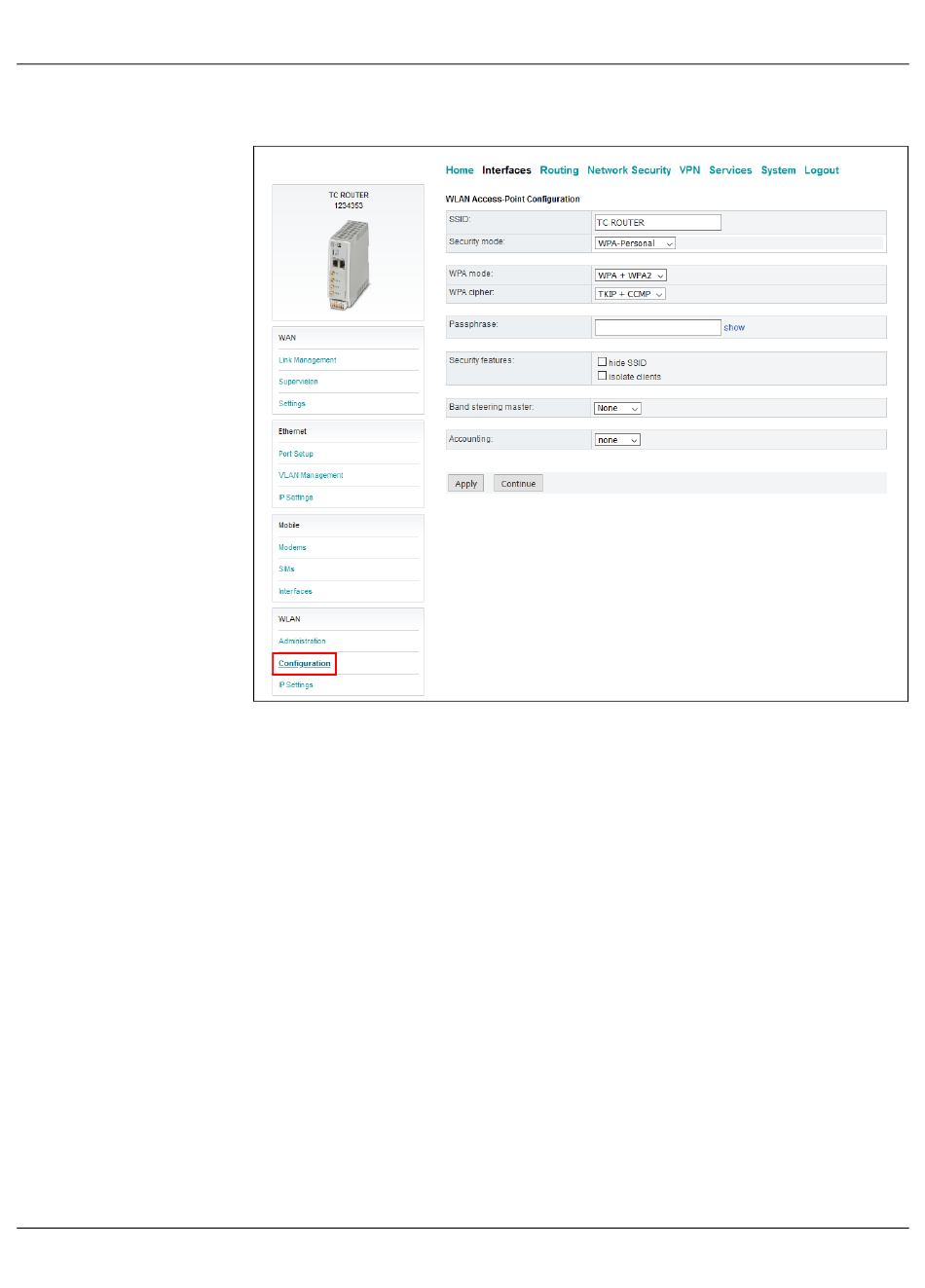Enable the hide SSID checkbox
The height and width of the screenshot is (1288, 925).
click(602, 362)
